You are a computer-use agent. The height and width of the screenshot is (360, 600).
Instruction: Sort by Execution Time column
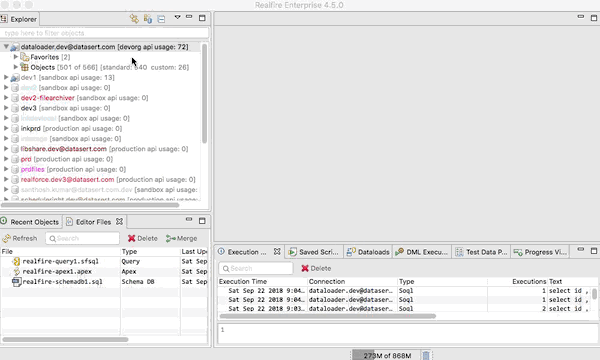pyautogui.click(x=262, y=282)
